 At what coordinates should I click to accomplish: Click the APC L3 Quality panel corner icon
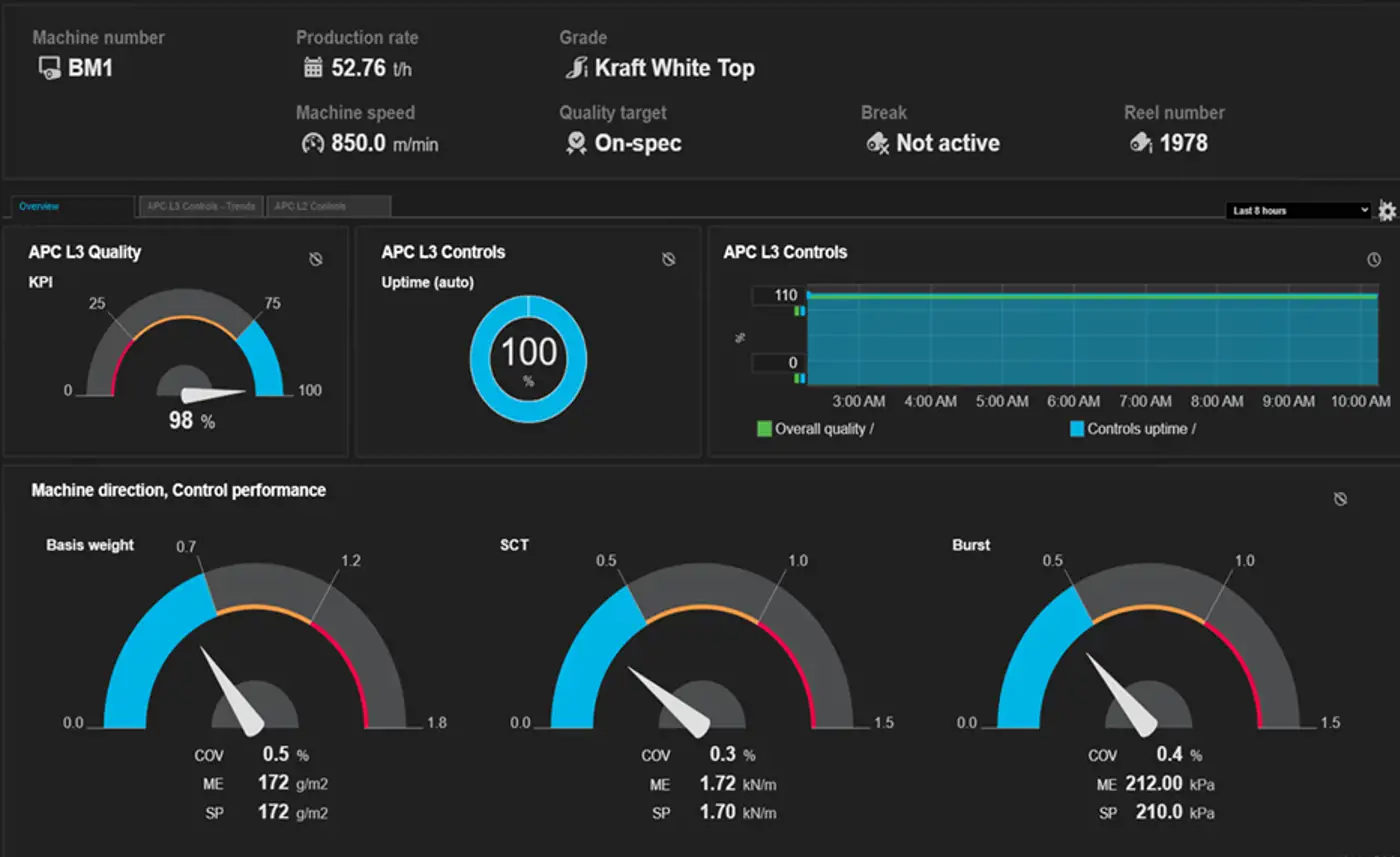coord(316,260)
